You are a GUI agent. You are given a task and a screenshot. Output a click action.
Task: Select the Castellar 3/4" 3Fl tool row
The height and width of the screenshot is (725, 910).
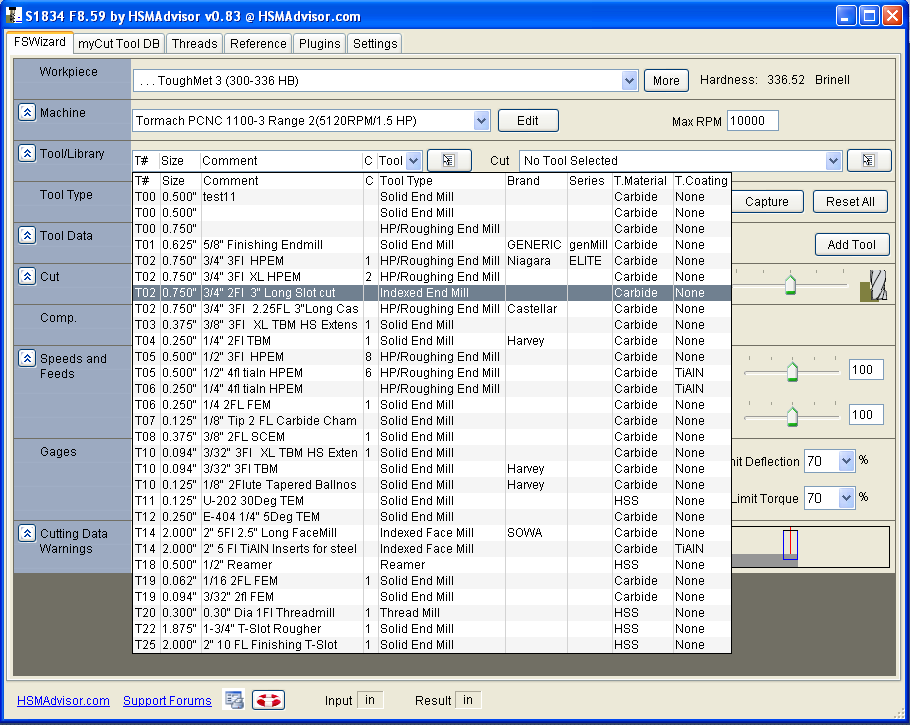(x=431, y=309)
